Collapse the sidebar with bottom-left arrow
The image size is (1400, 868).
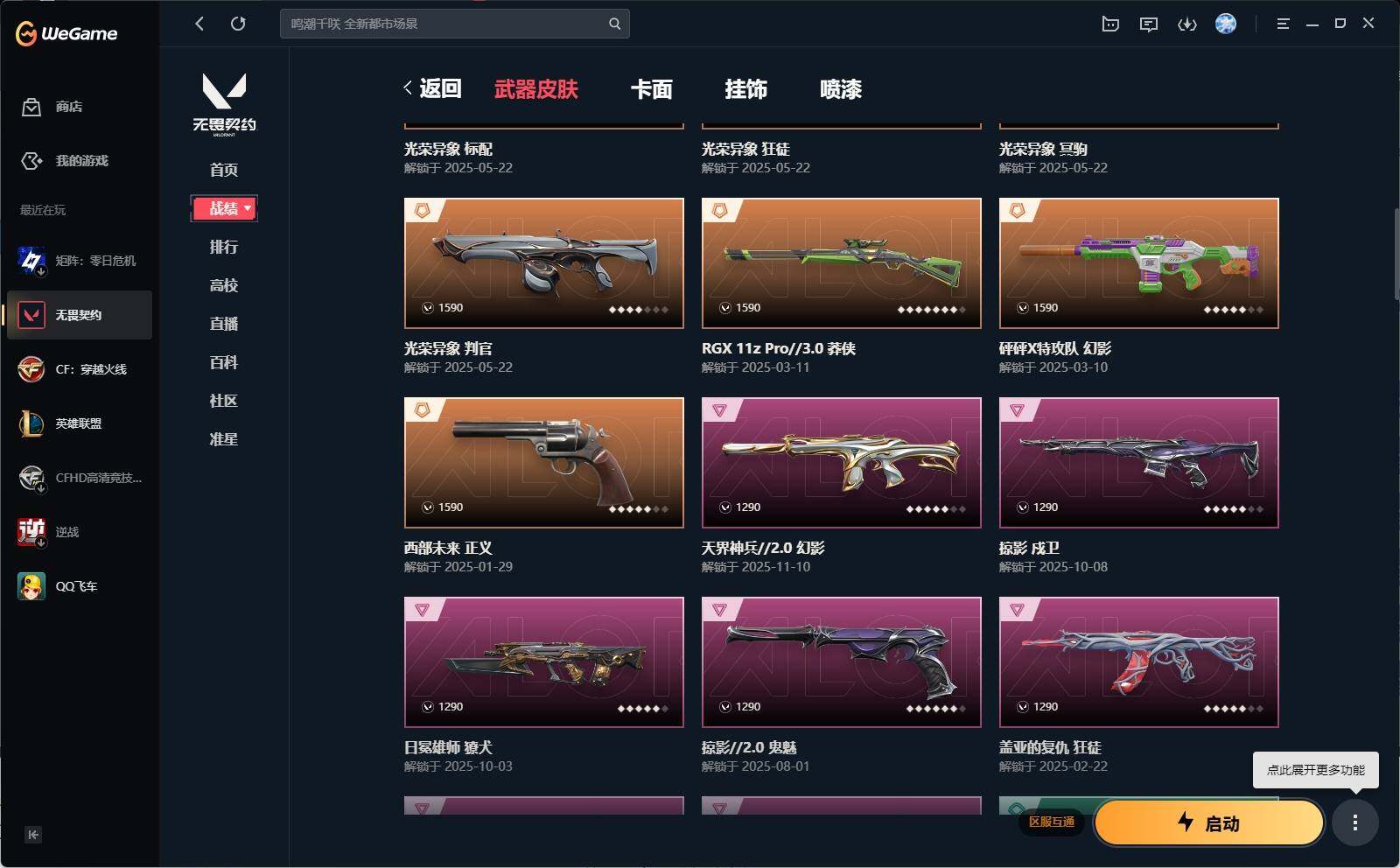tap(32, 835)
